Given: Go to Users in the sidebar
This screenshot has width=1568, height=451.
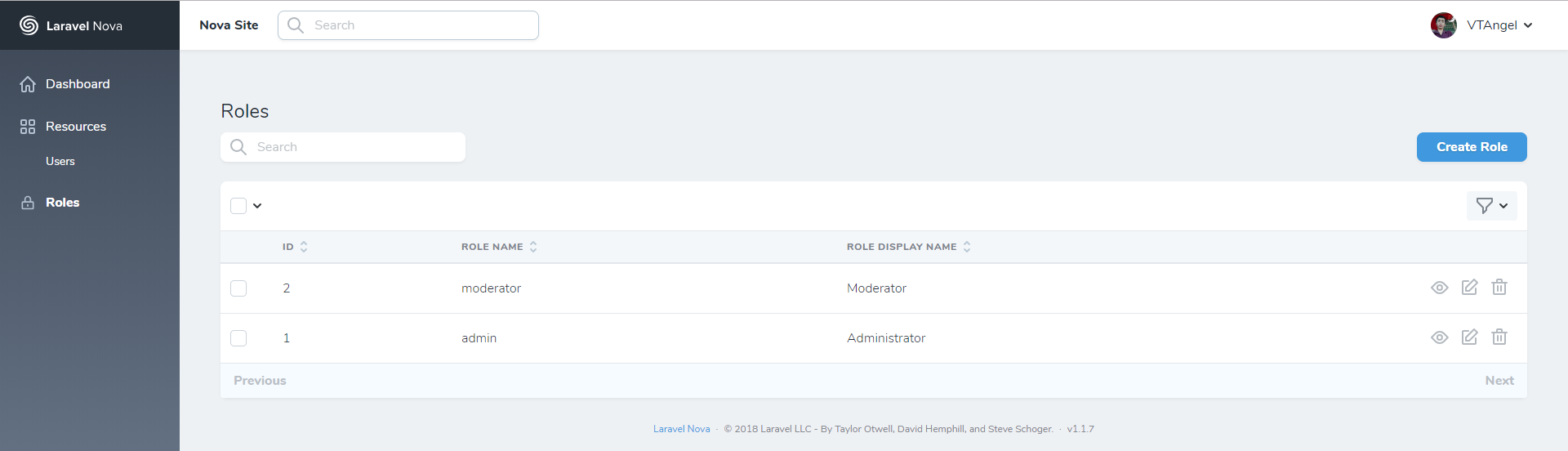Looking at the screenshot, I should 60,162.
